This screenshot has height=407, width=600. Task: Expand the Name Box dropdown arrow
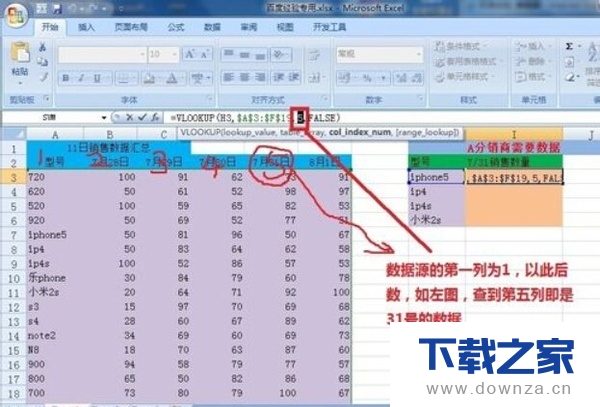[104, 118]
